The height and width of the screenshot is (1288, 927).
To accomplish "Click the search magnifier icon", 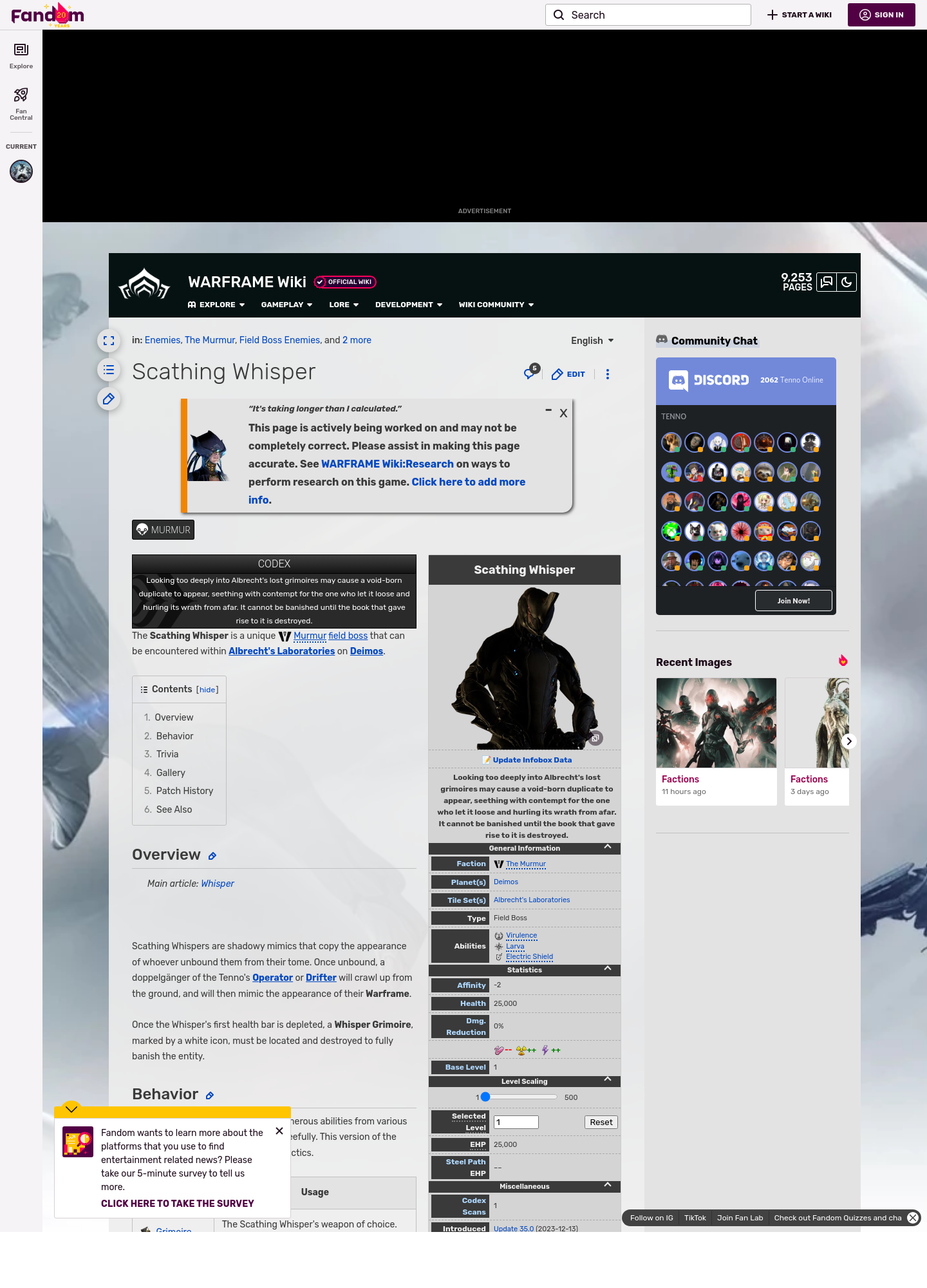I will pyautogui.click(x=559, y=15).
